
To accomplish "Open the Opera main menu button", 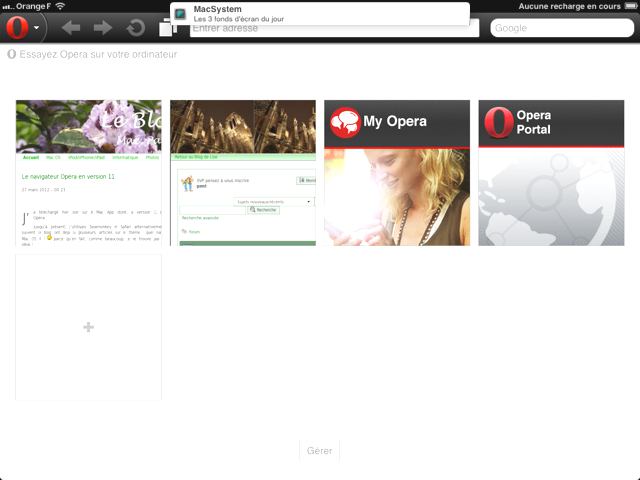I will tap(23, 28).
